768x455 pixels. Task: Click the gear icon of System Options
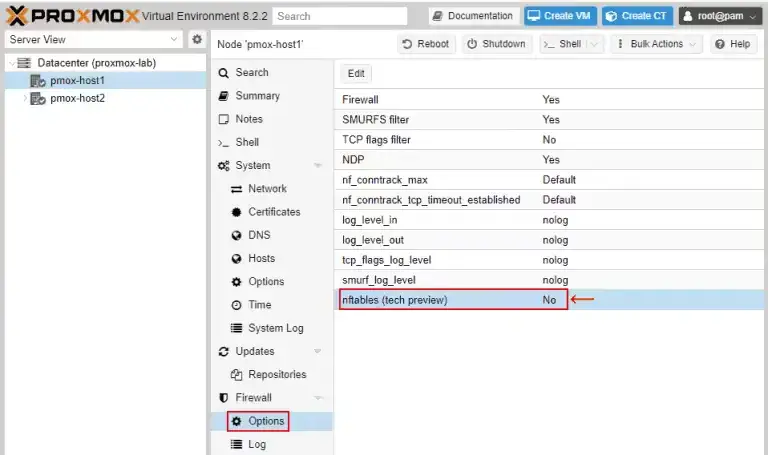[236, 282]
